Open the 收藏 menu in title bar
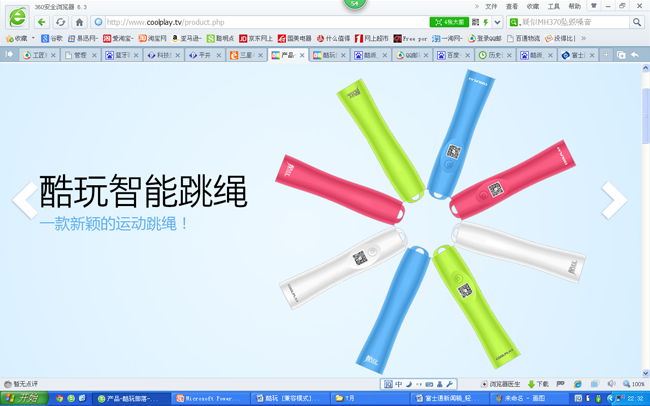The image size is (650, 406). pos(533,6)
